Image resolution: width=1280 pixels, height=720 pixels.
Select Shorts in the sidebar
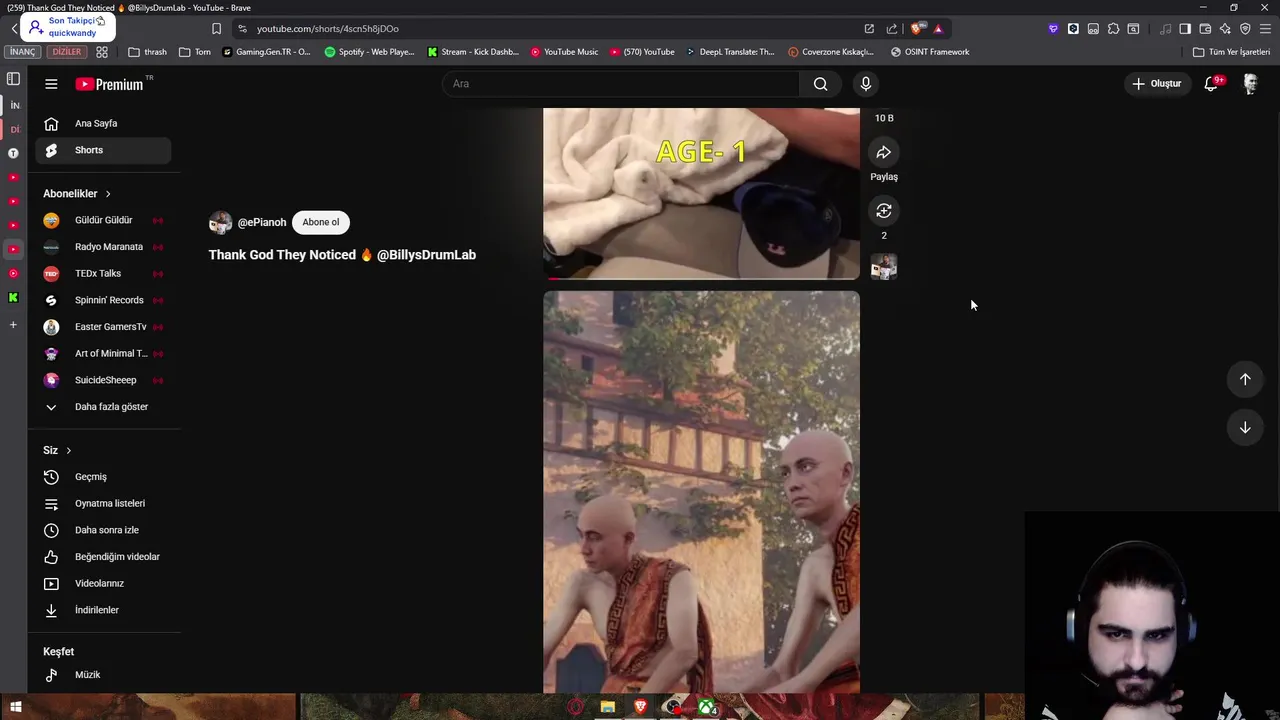point(103,150)
